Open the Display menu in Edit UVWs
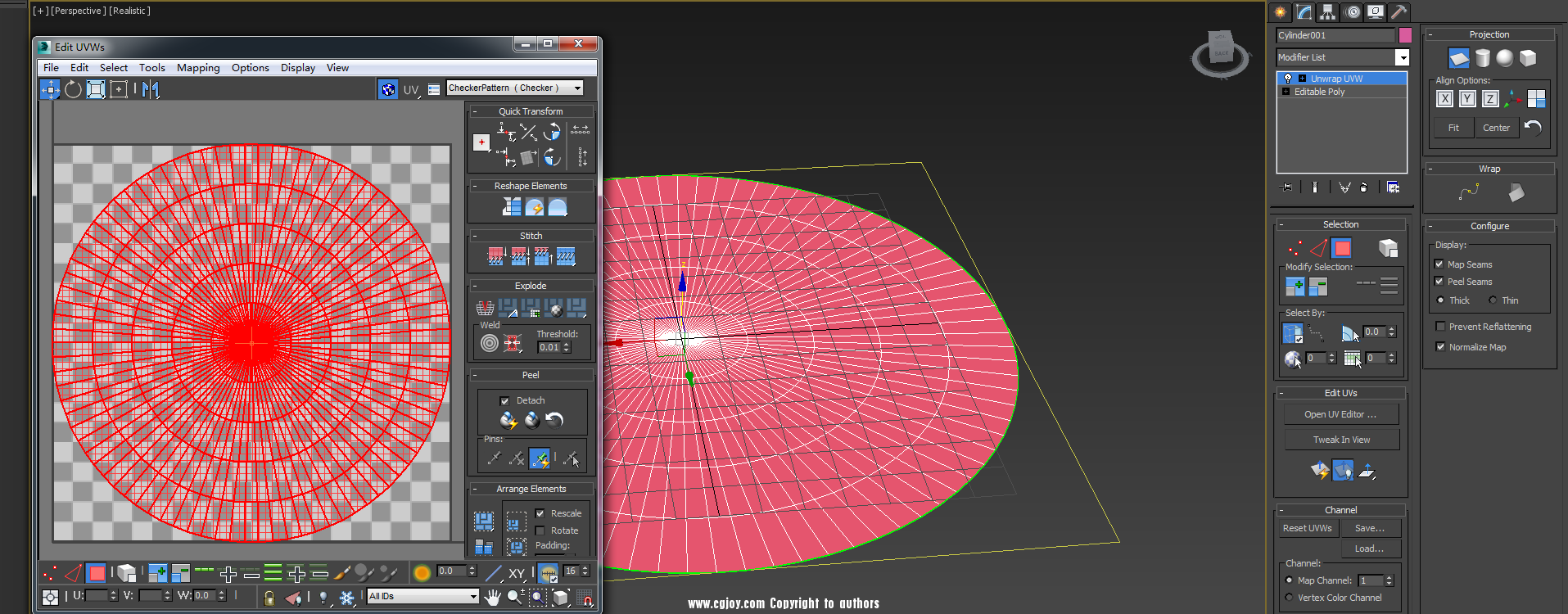Screen dimensions: 1568x614 [298, 68]
